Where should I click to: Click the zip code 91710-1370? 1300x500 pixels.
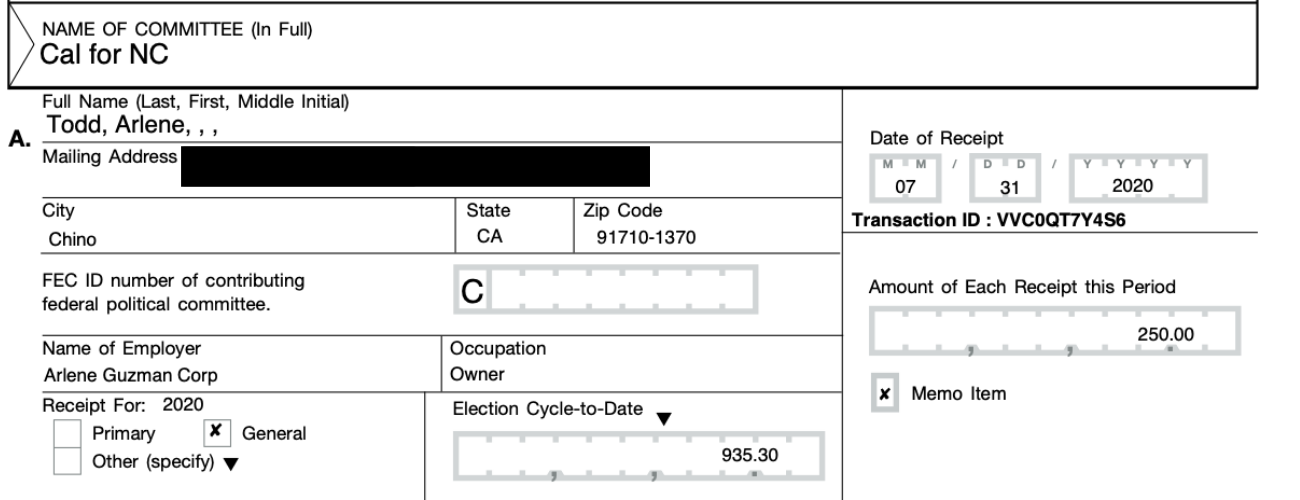pyautogui.click(x=640, y=239)
